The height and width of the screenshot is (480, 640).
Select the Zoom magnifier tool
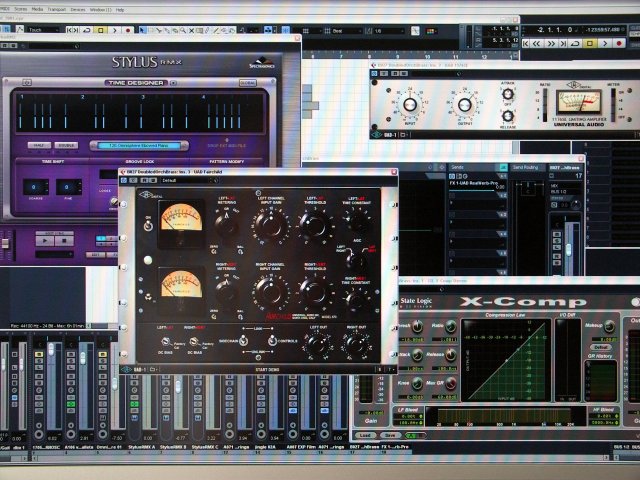pos(183,30)
